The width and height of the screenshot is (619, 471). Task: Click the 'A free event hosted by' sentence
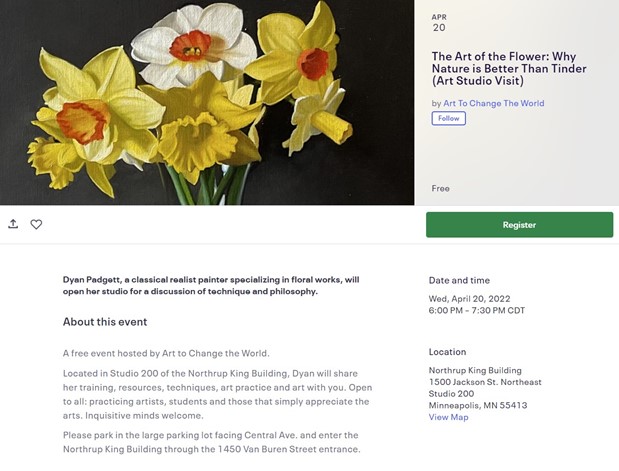166,353
